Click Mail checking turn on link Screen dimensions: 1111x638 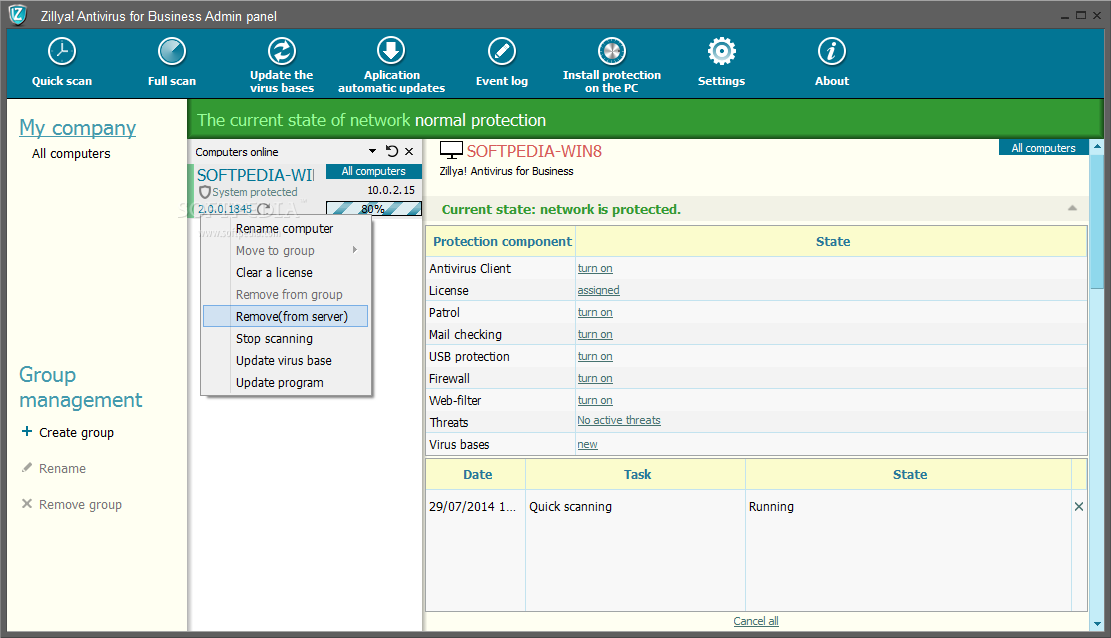point(594,334)
